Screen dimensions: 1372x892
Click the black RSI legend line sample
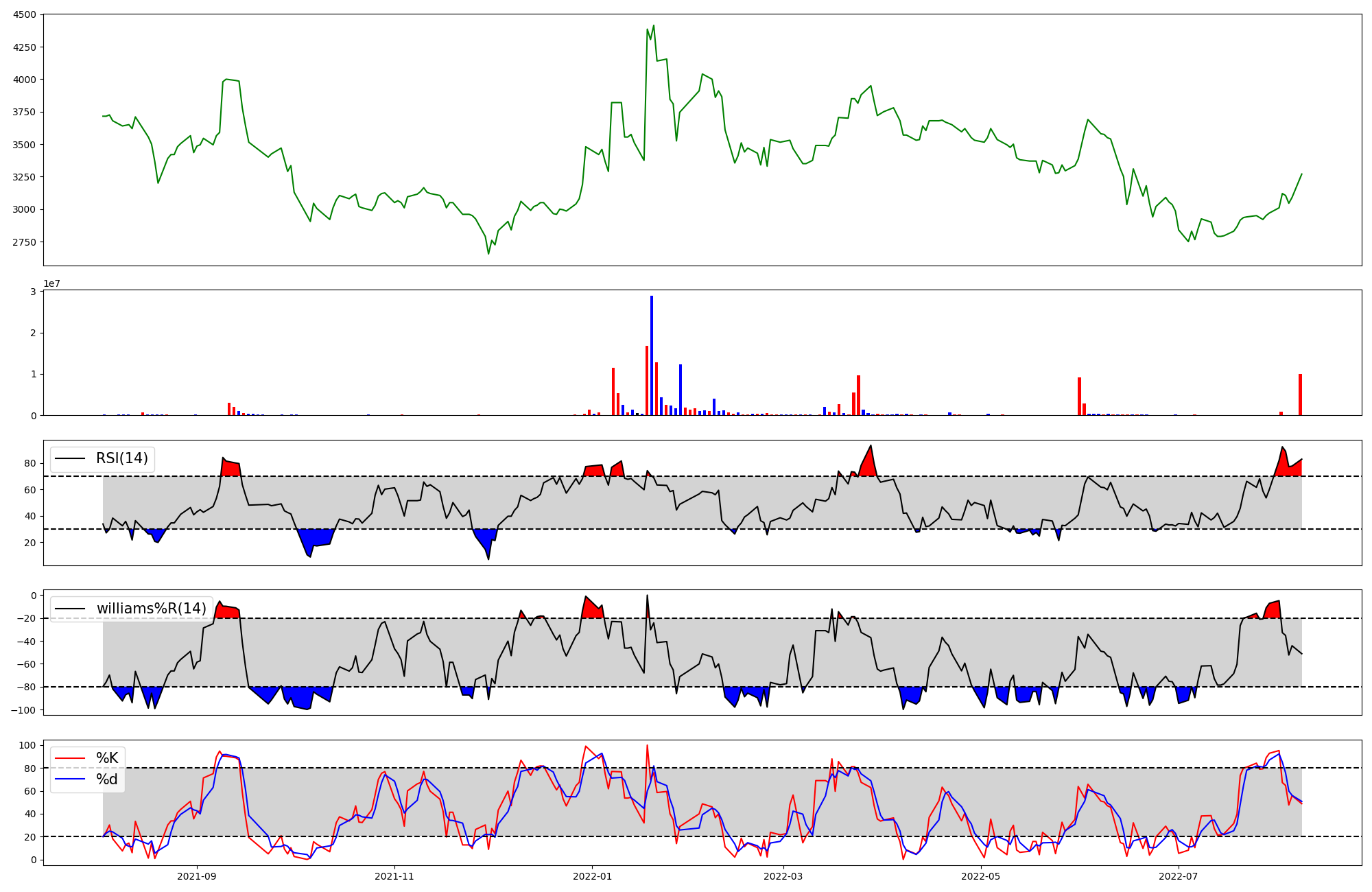click(70, 458)
